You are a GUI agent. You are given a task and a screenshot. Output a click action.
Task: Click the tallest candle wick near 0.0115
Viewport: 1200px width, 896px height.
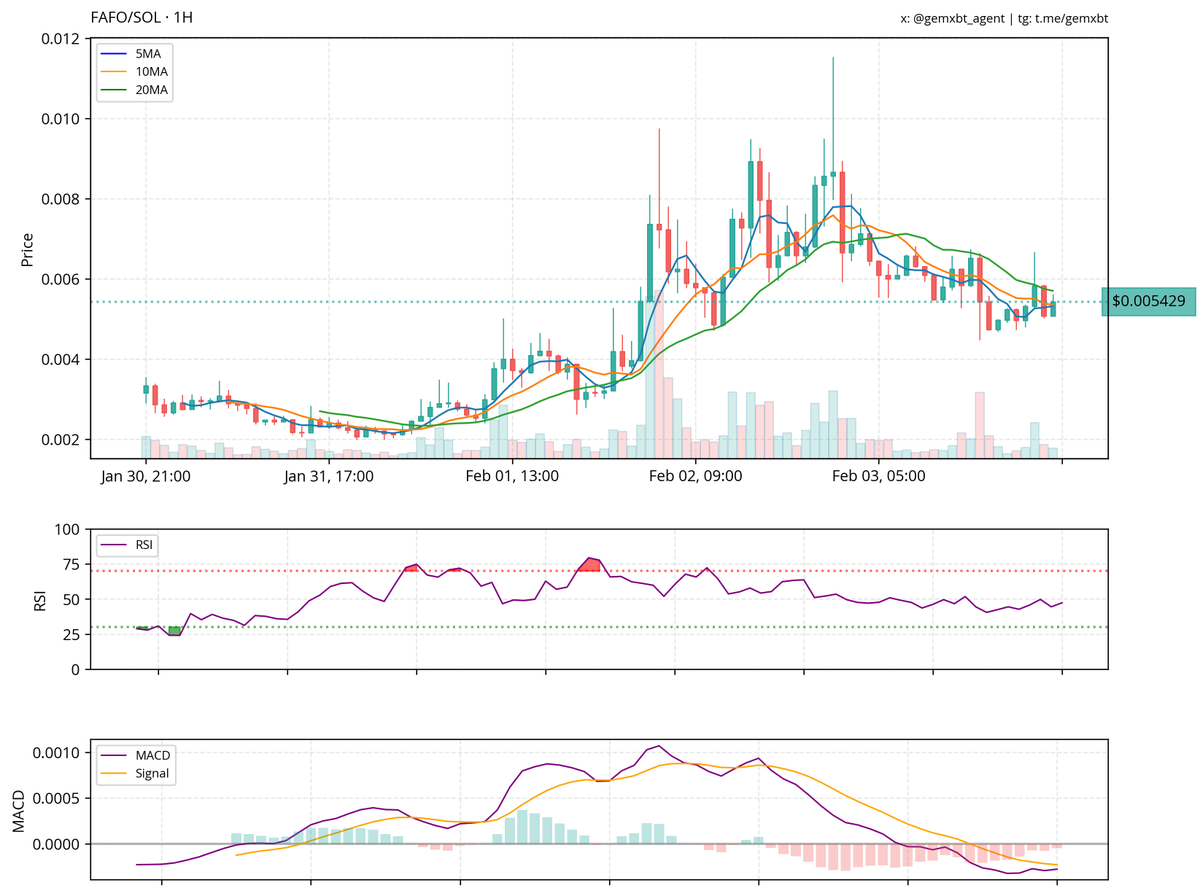pos(833,115)
